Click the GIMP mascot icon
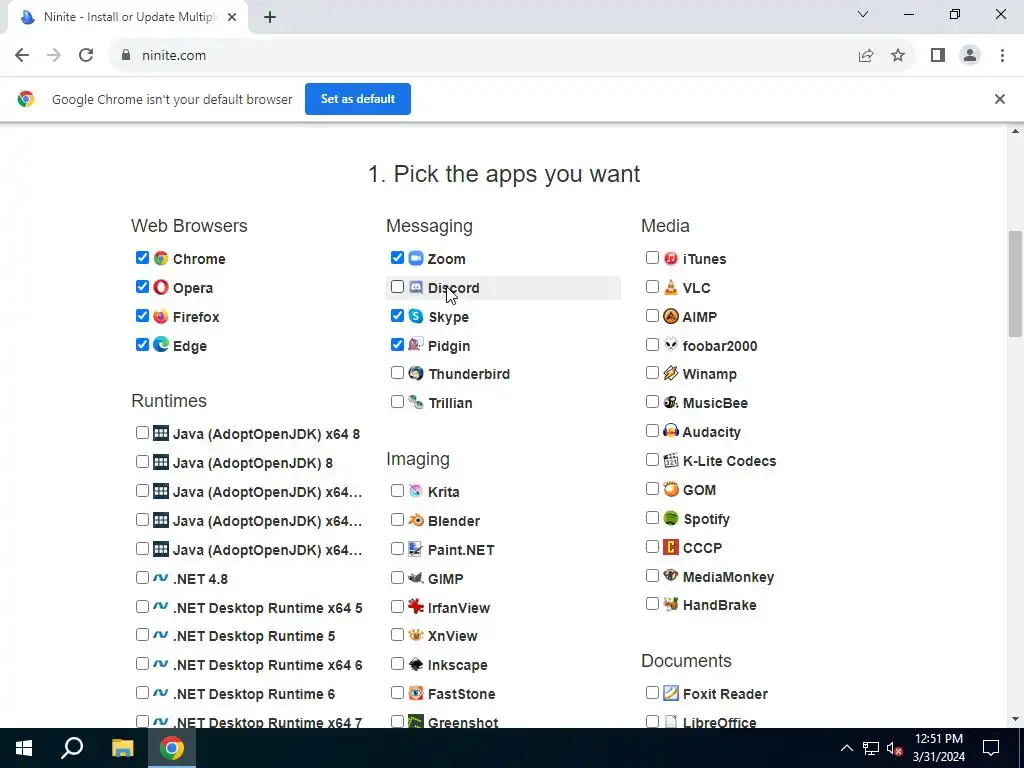Viewport: 1024px width, 768px height. pos(416,578)
